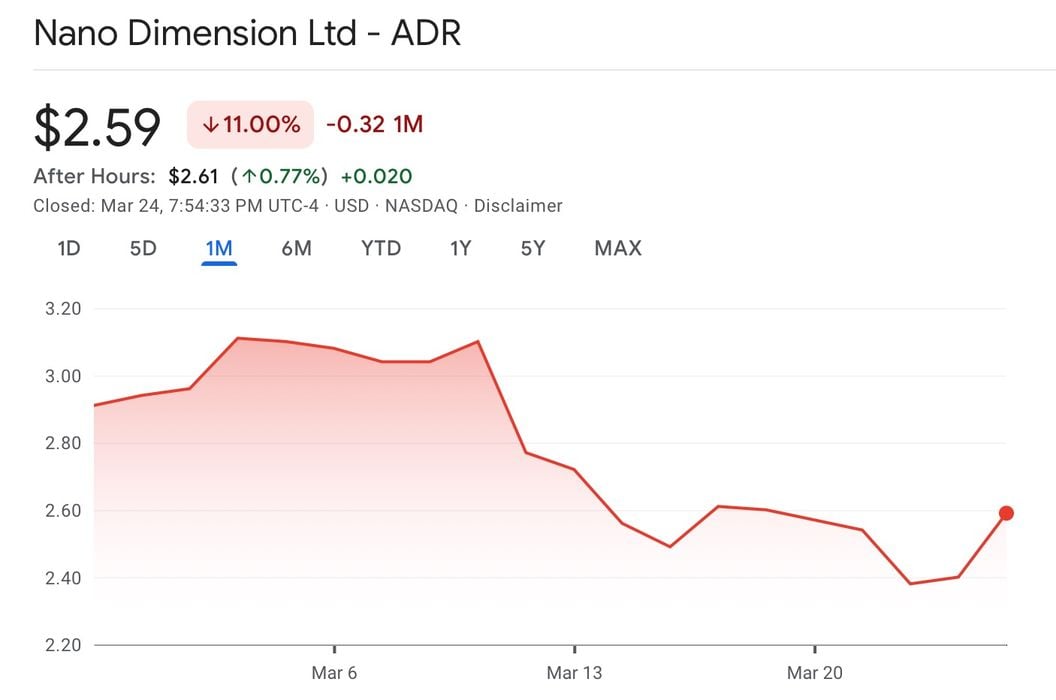Switch to the YTD tab
The width and height of the screenshot is (1056, 700).
click(381, 248)
